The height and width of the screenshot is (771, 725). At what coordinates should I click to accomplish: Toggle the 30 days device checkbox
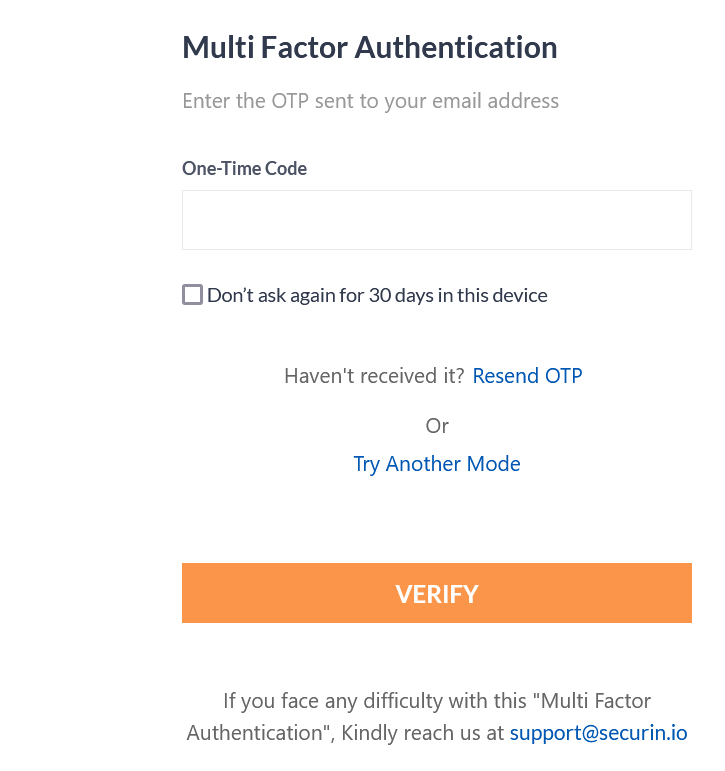pos(193,295)
